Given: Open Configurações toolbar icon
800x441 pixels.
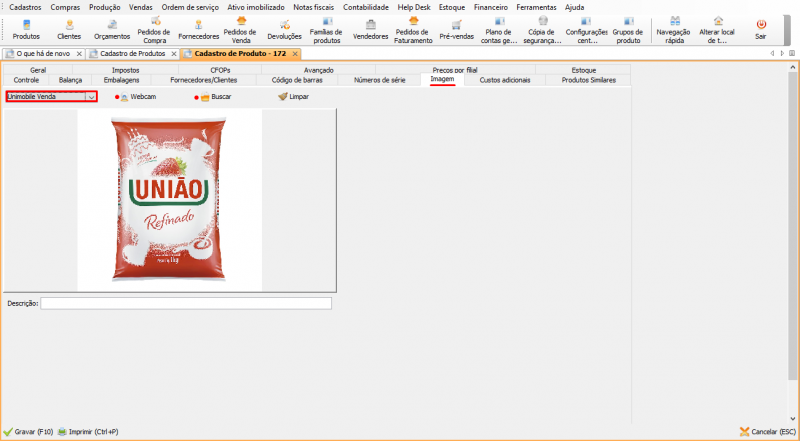Looking at the screenshot, I should coord(586,30).
